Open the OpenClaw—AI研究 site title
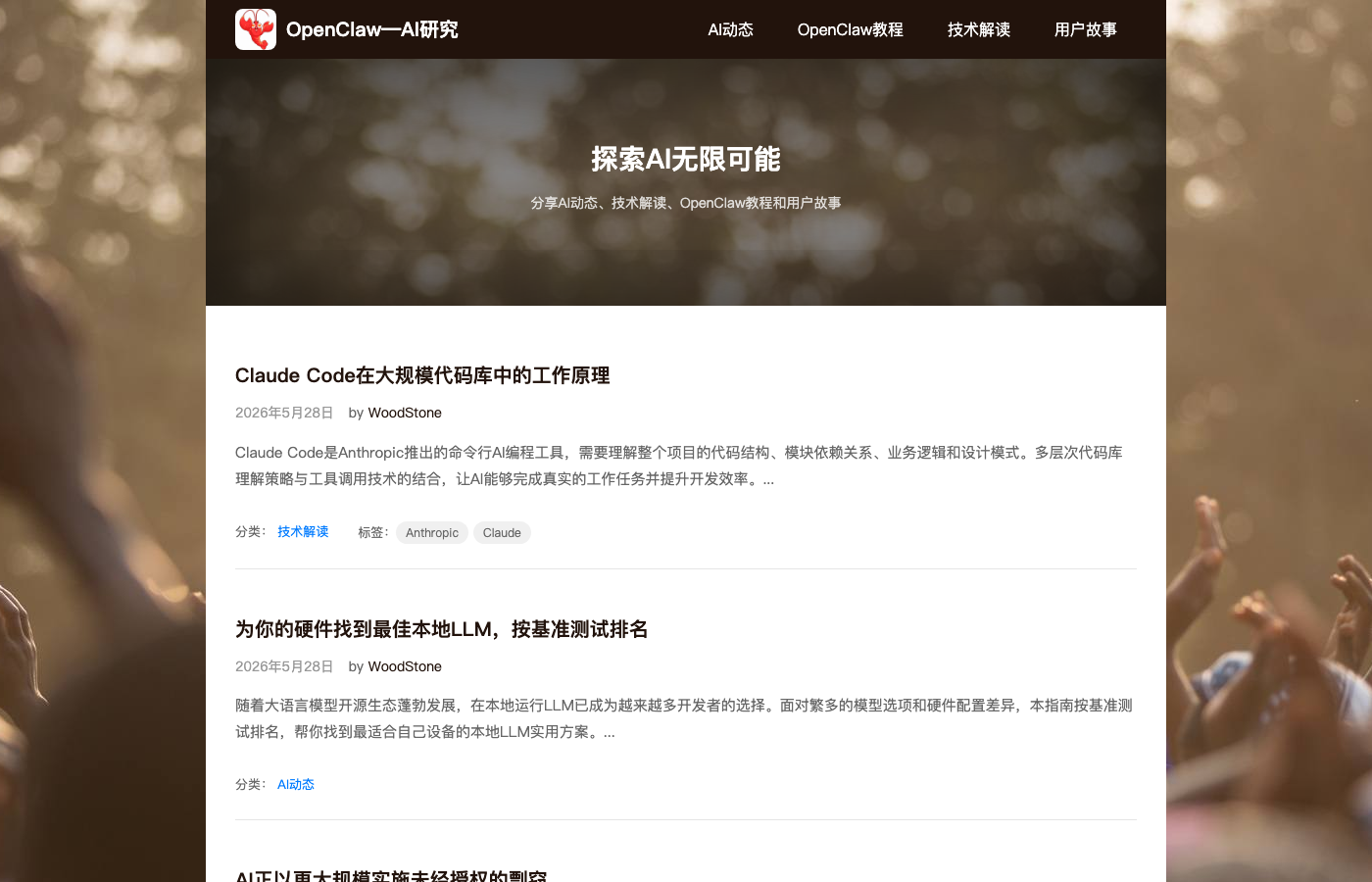This screenshot has width=1372, height=882. click(x=372, y=29)
